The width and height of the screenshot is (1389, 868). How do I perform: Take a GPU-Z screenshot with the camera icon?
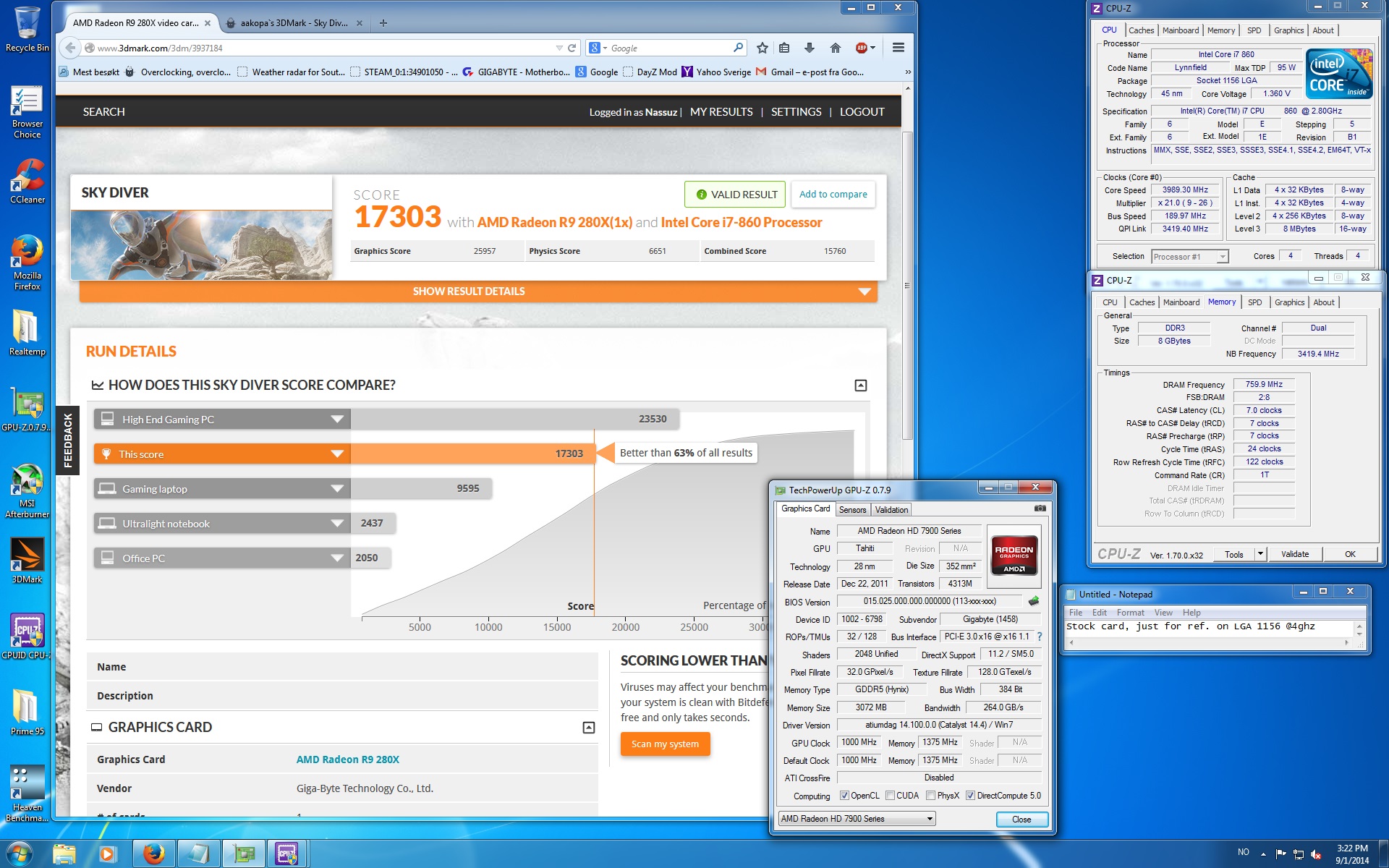tap(1040, 509)
